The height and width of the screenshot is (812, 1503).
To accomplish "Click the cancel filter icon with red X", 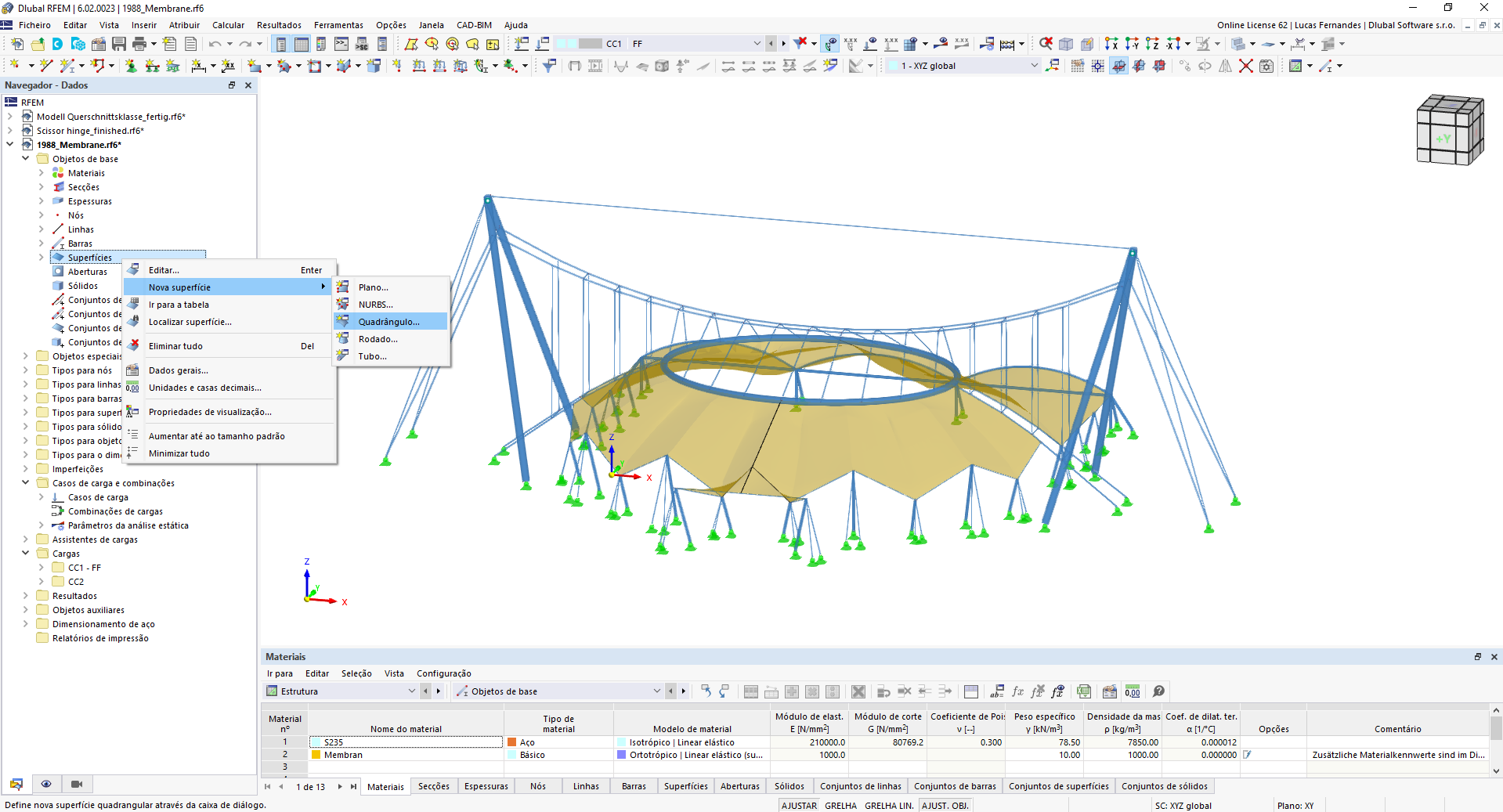I will (800, 44).
